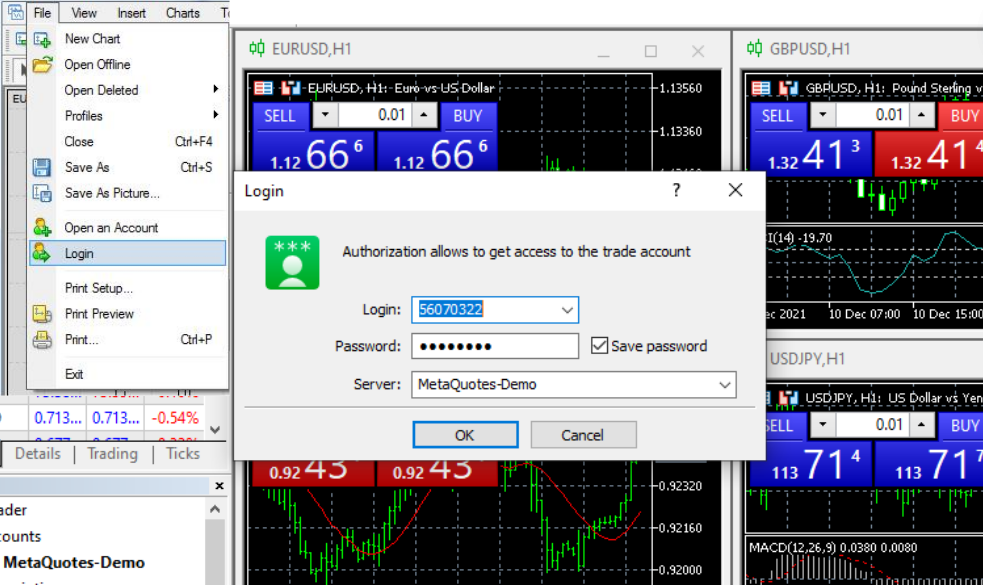Click the New Chart icon in File menu
This screenshot has height=585, width=983.
click(x=42, y=39)
